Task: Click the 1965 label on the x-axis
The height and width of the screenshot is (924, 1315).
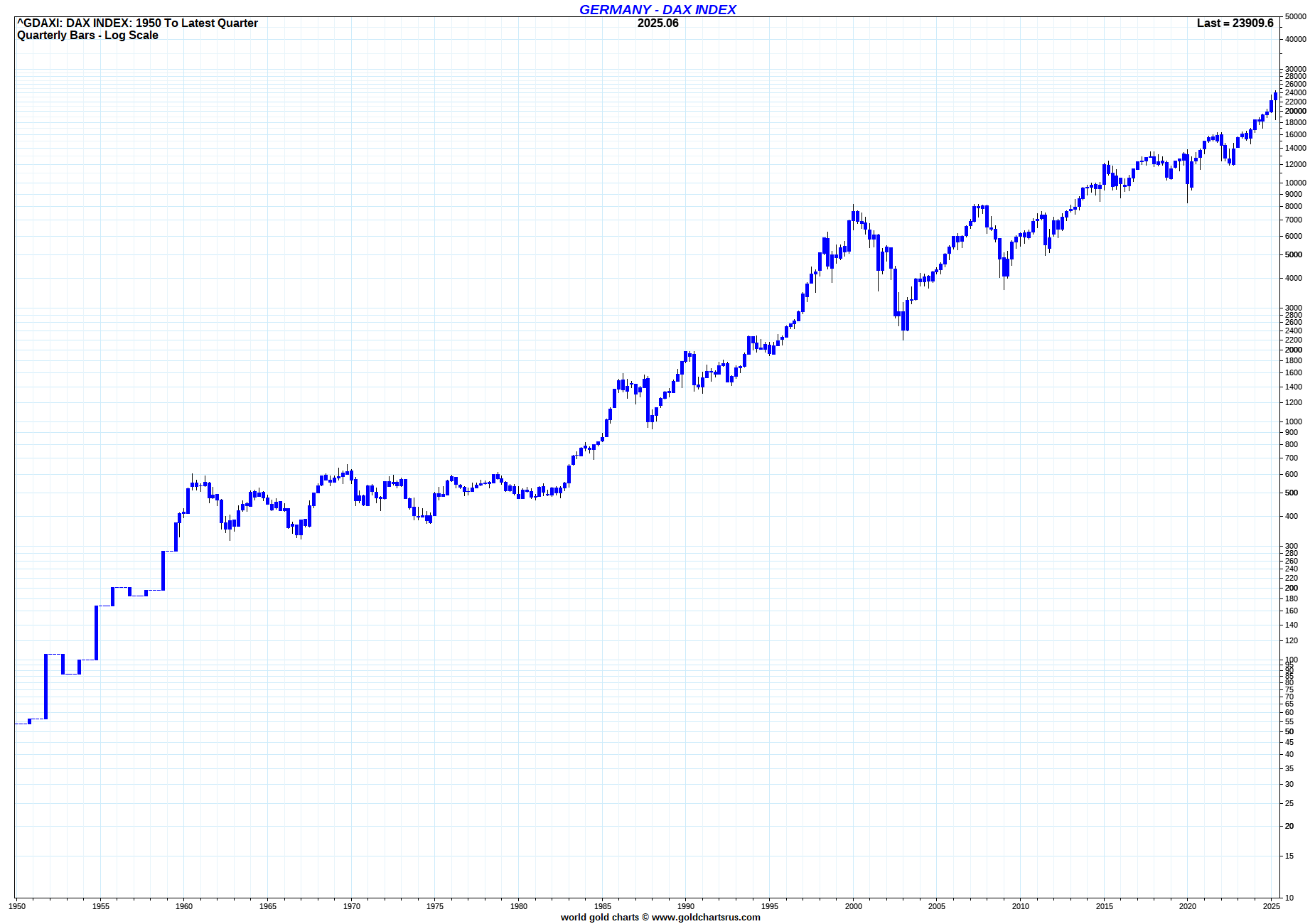Action: (x=268, y=906)
